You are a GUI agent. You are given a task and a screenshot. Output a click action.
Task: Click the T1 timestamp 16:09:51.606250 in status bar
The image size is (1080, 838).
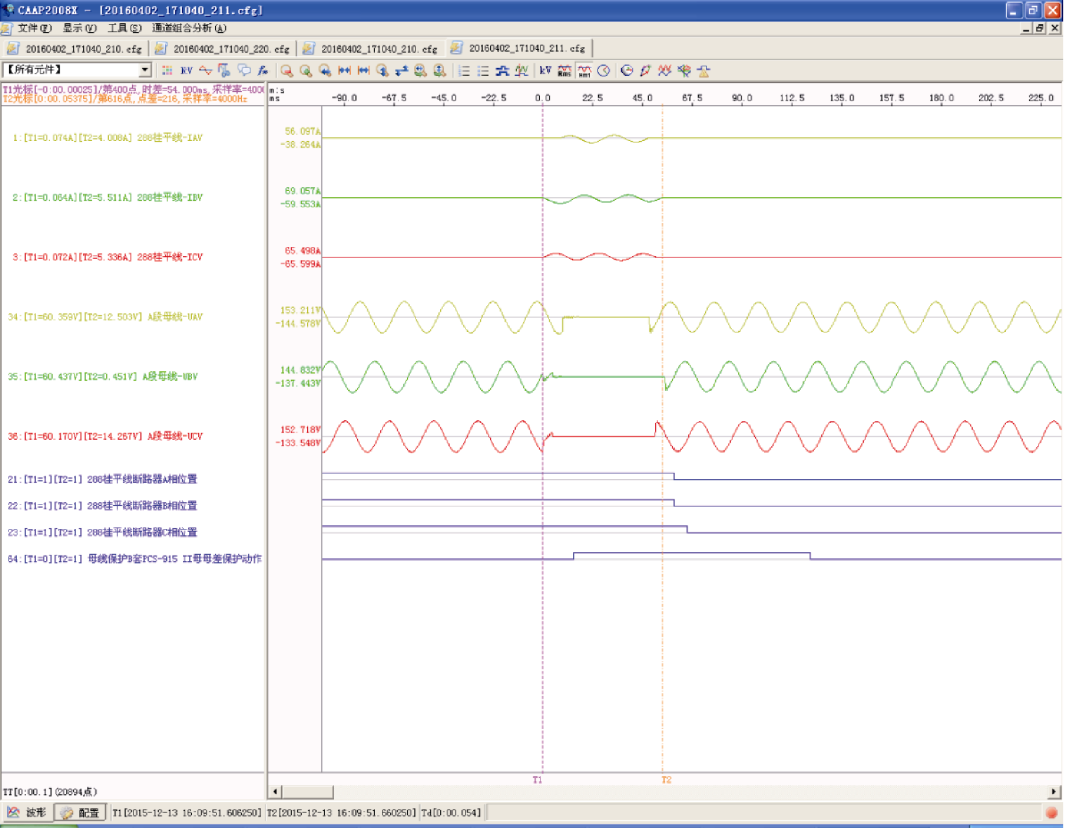pos(187,813)
